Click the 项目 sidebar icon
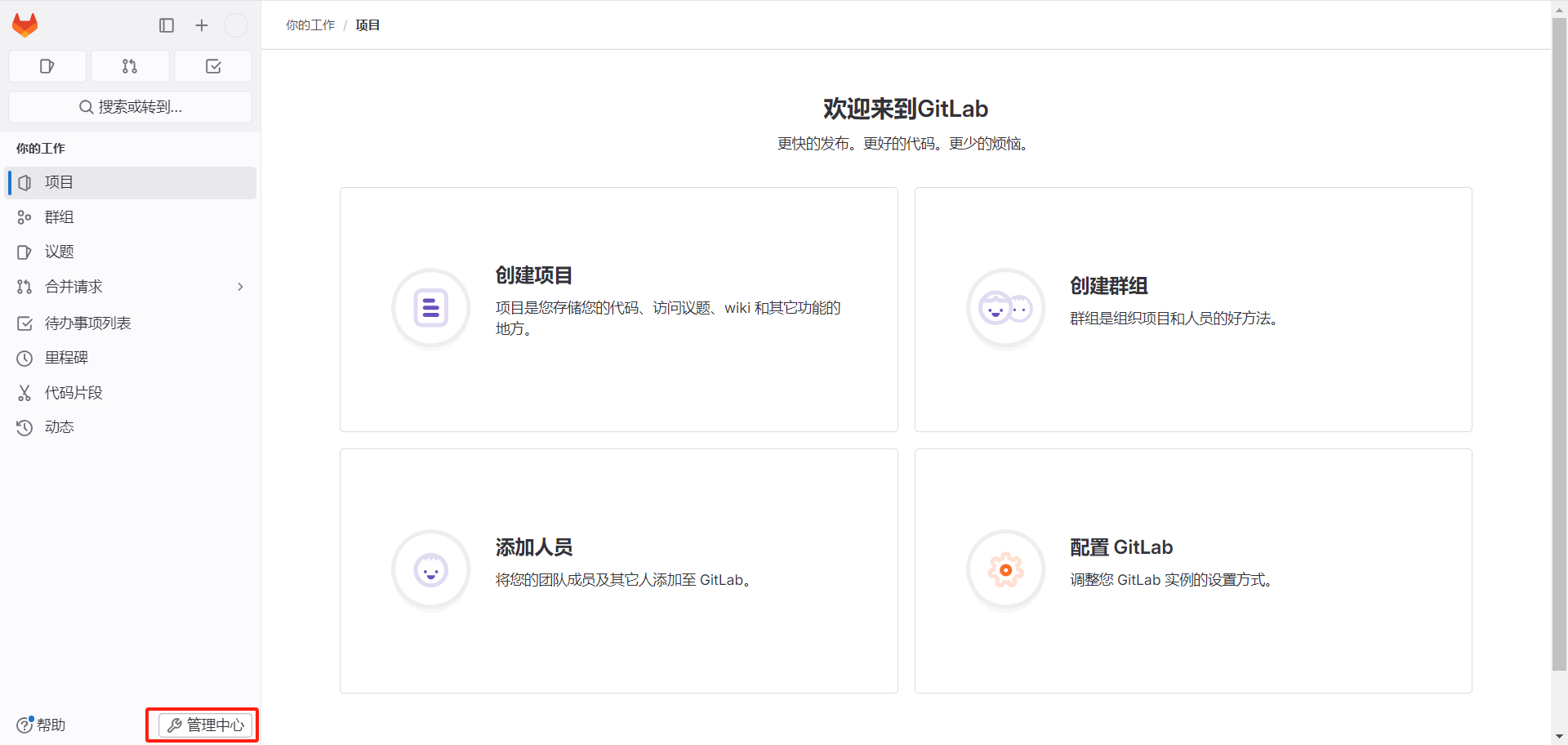The height and width of the screenshot is (745, 1568). (24, 183)
